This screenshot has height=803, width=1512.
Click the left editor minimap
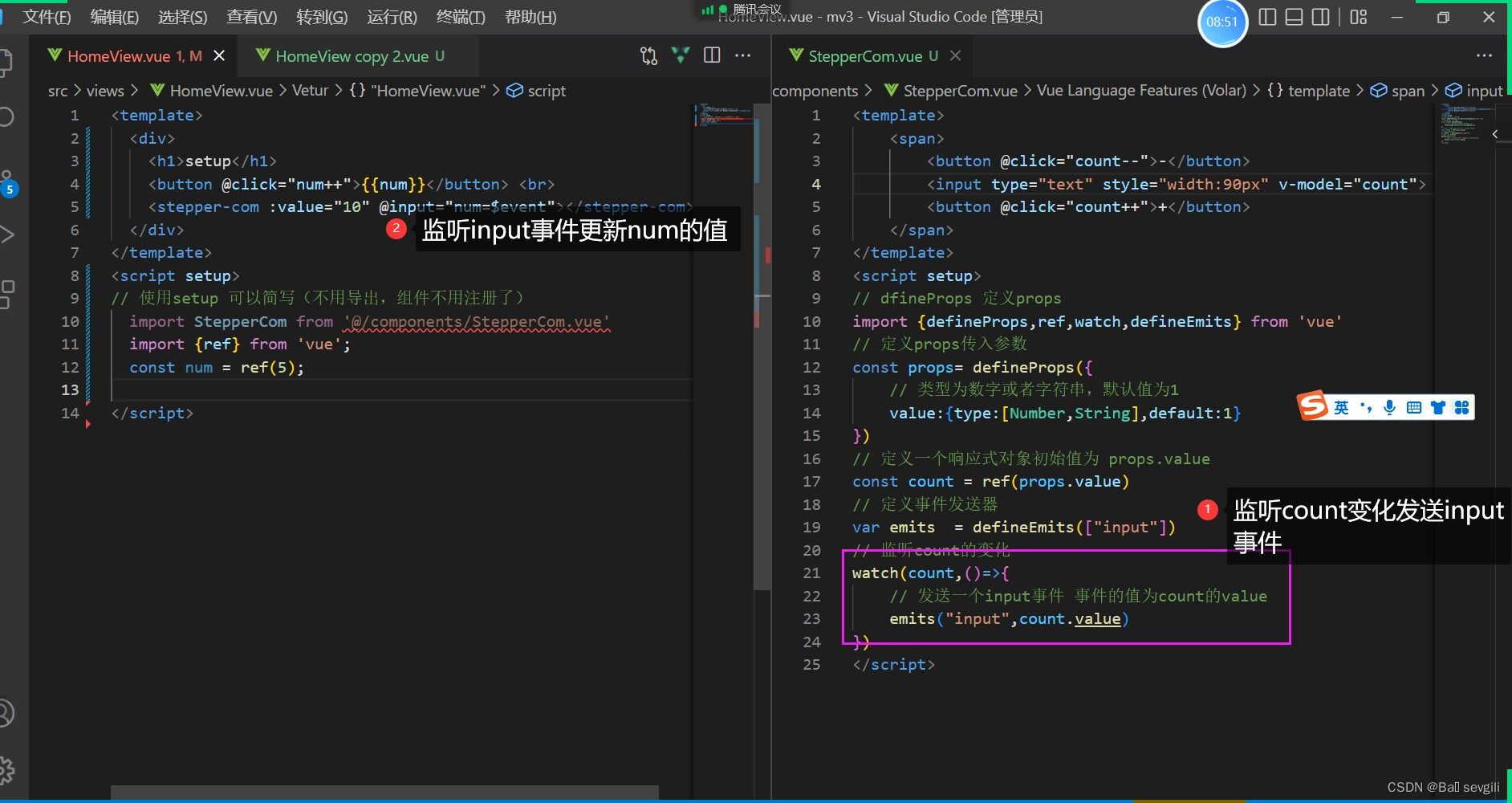tap(724, 114)
